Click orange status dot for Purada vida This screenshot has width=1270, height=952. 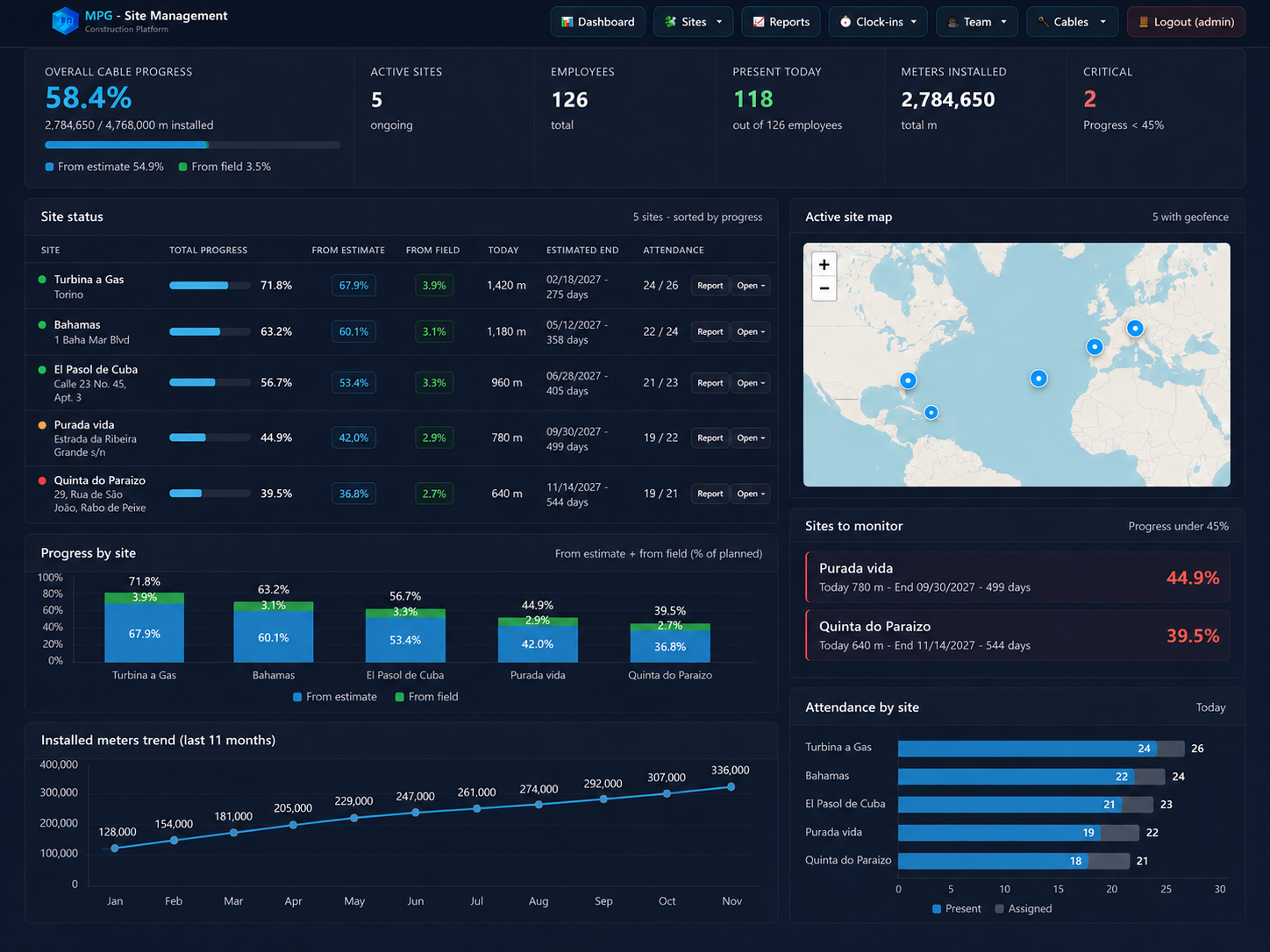pos(42,425)
